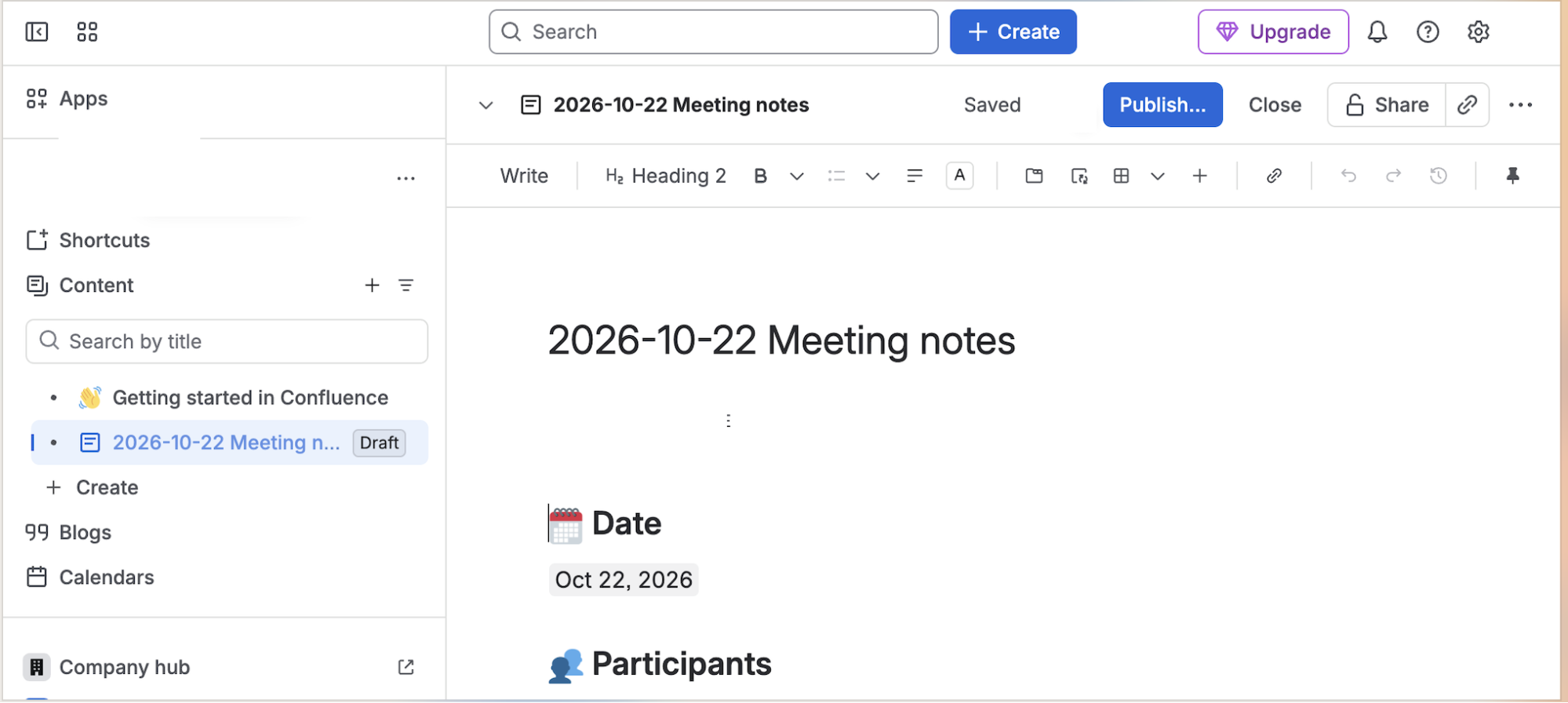Click the Share button
This screenshot has width=1568, height=703.
point(1386,105)
